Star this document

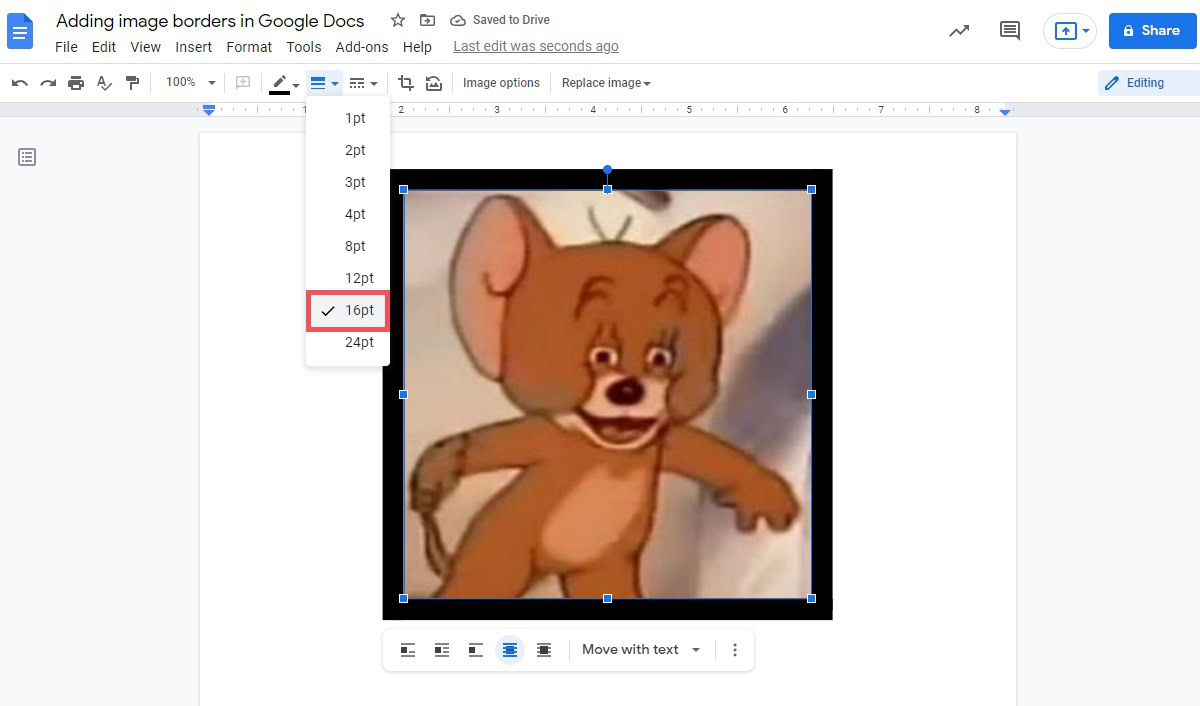coord(398,20)
